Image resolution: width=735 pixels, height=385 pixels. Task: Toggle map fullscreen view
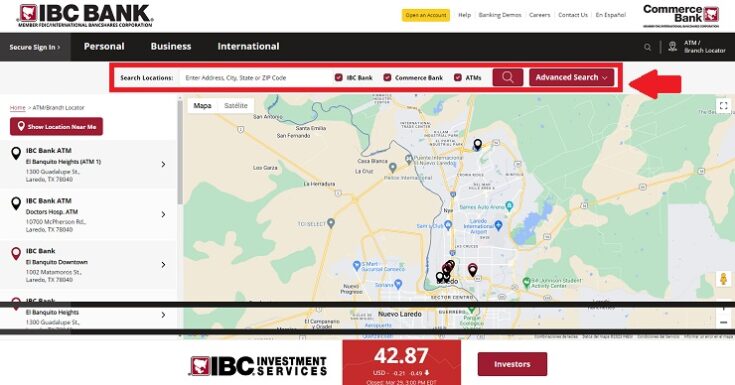click(x=723, y=106)
